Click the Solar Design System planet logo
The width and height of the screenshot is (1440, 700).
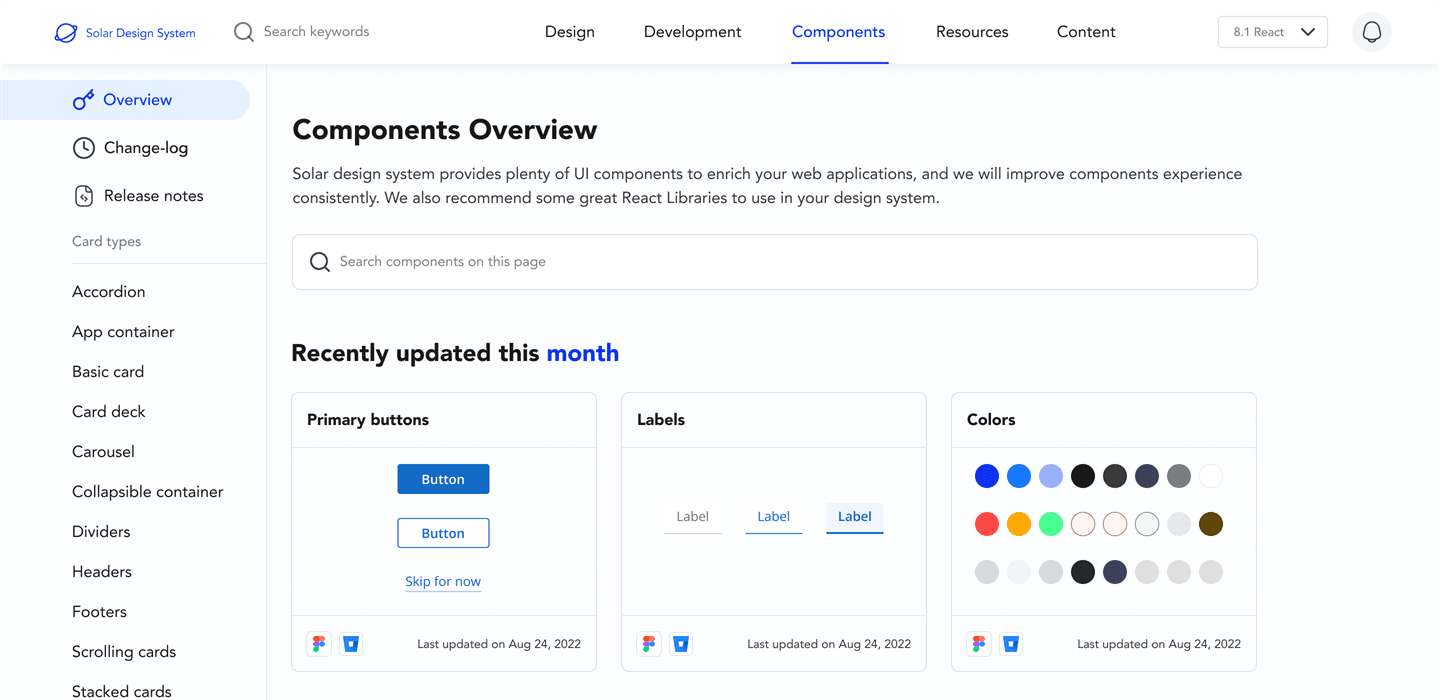(x=66, y=33)
